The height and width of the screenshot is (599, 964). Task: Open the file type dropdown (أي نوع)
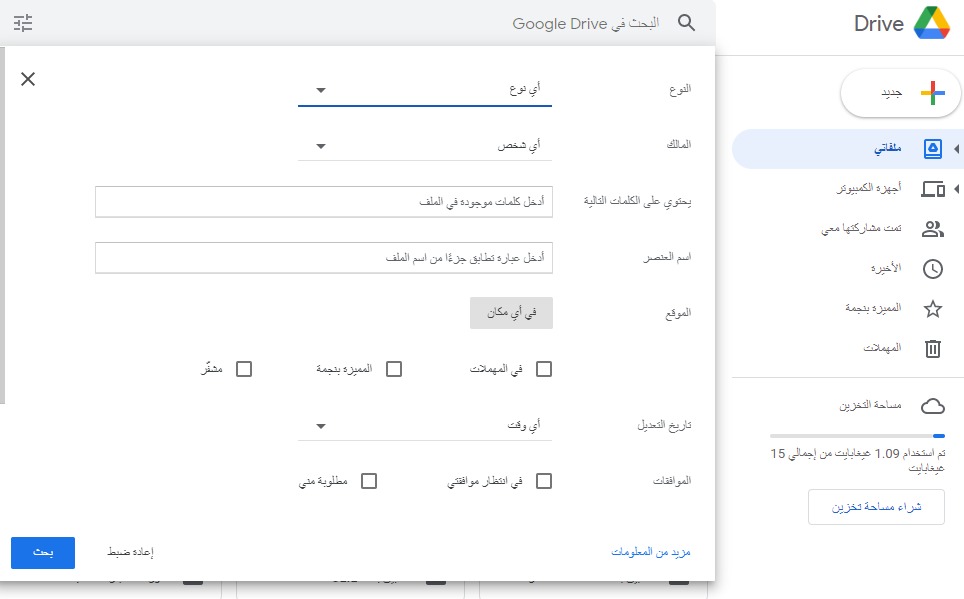[x=424, y=90]
